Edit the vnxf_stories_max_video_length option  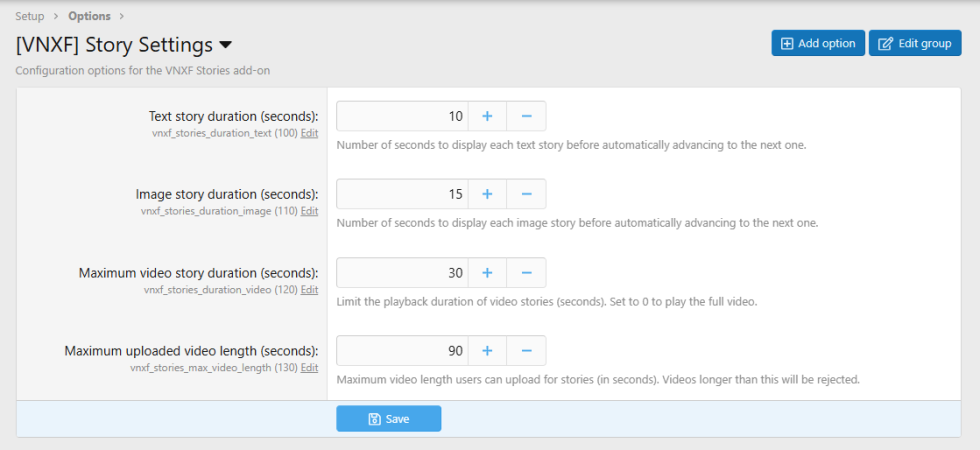click(309, 367)
